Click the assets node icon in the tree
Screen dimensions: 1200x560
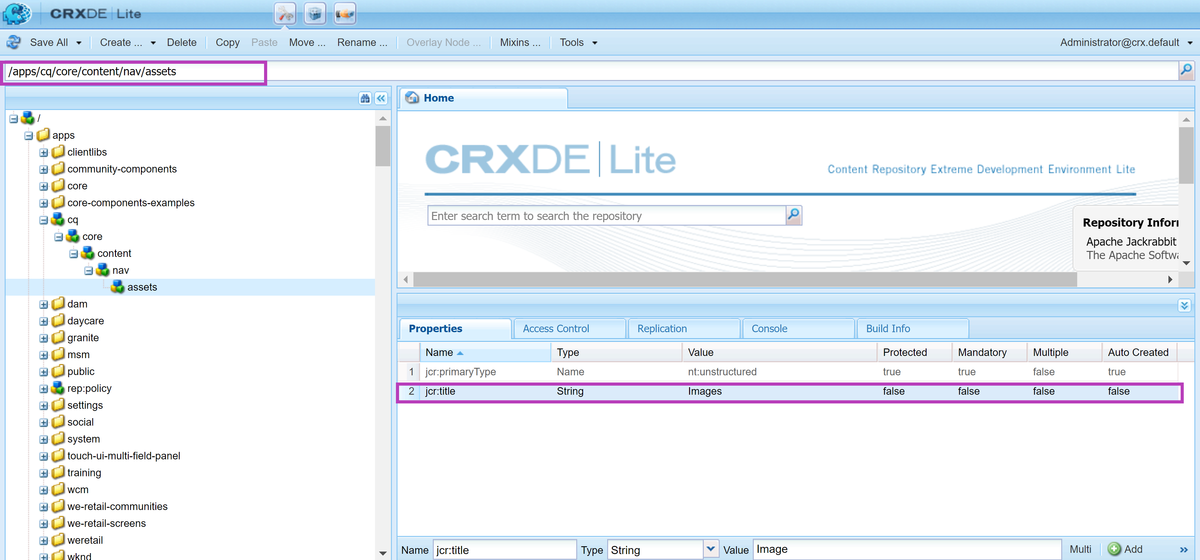point(118,287)
